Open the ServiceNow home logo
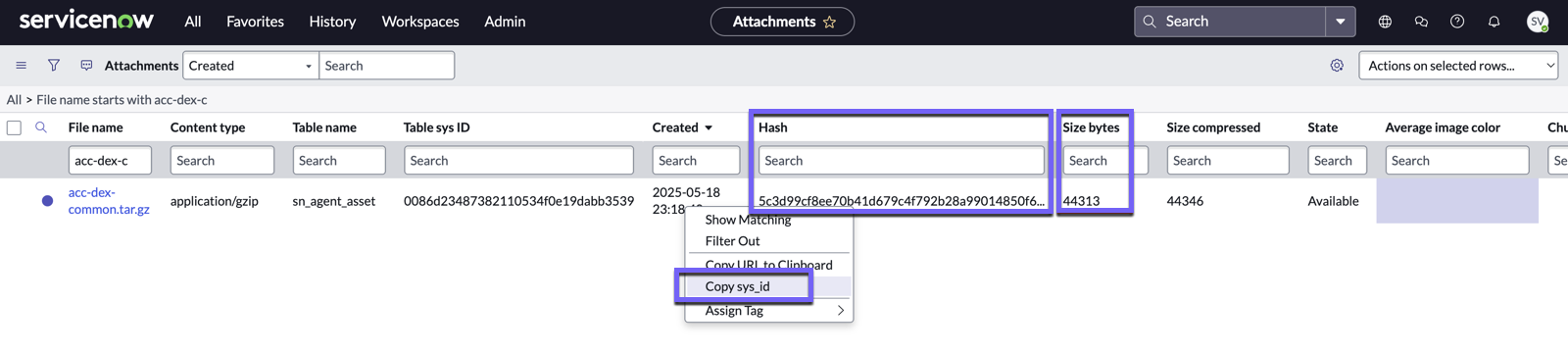 (86, 20)
